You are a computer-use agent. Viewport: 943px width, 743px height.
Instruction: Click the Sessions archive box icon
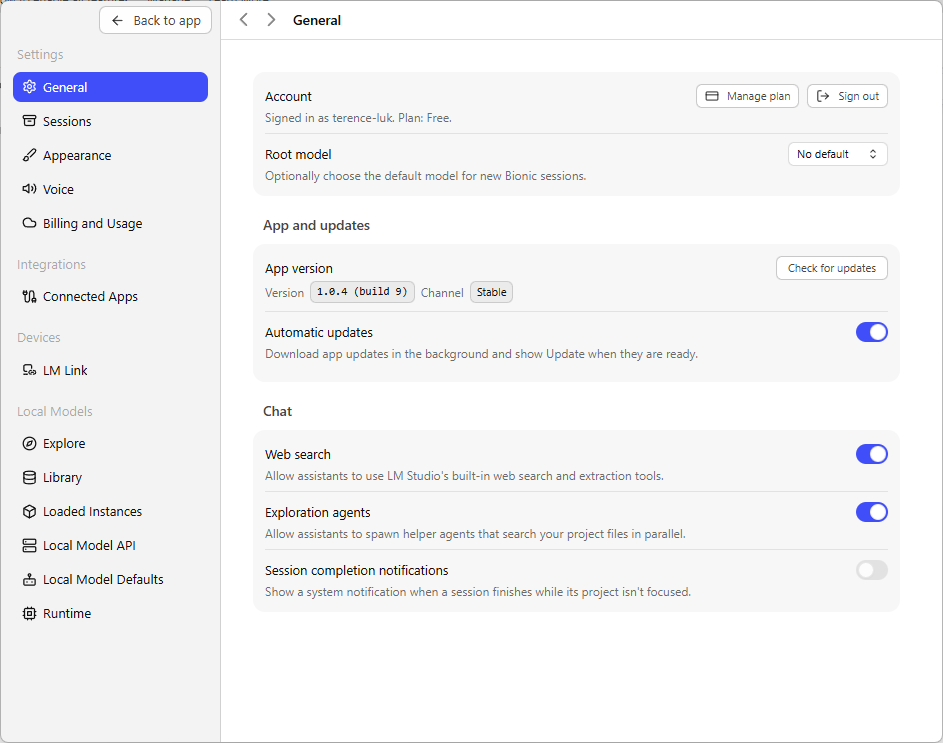[29, 121]
